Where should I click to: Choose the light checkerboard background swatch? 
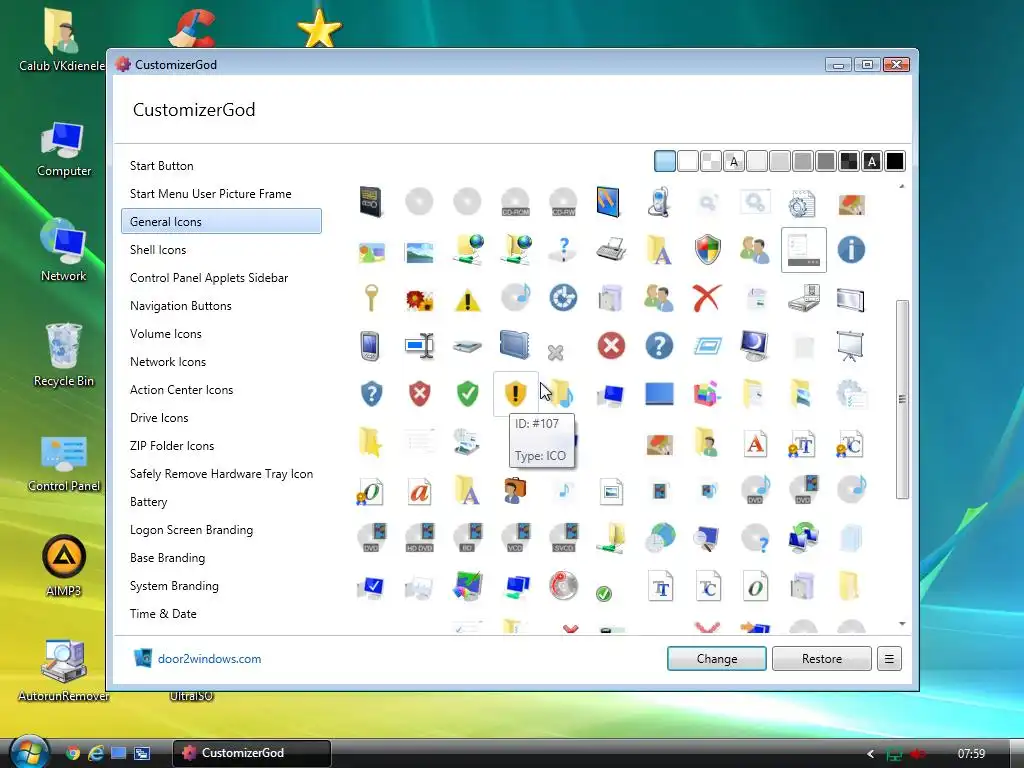[711, 161]
